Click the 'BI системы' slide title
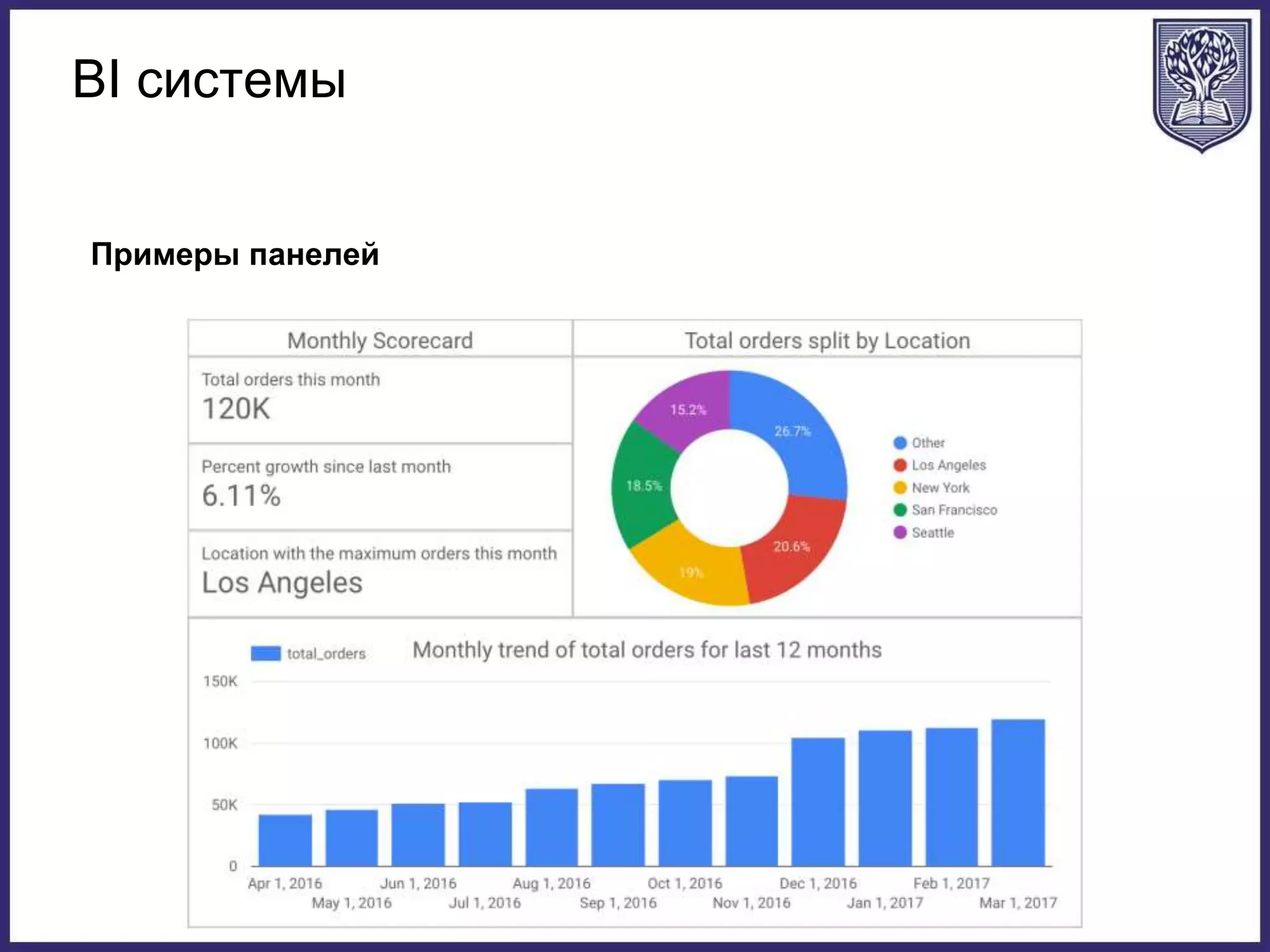1270x952 pixels. coord(209,79)
